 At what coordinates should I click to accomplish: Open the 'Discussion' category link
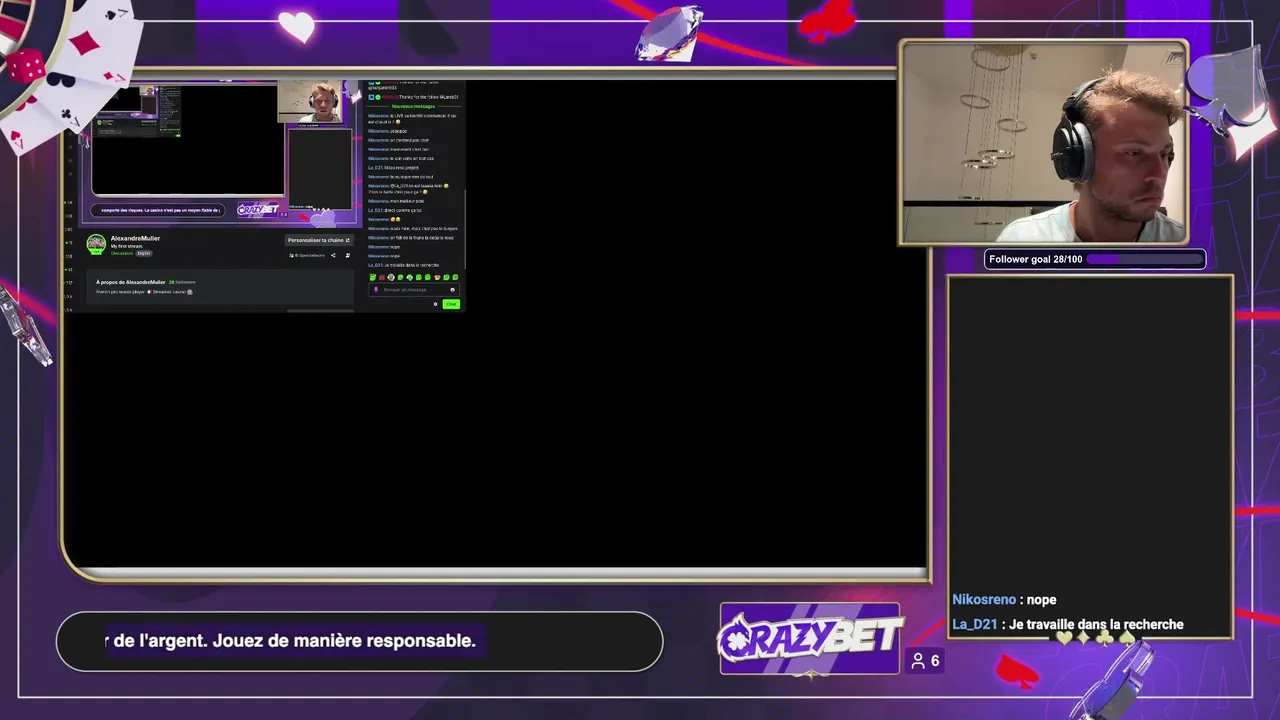(122, 253)
